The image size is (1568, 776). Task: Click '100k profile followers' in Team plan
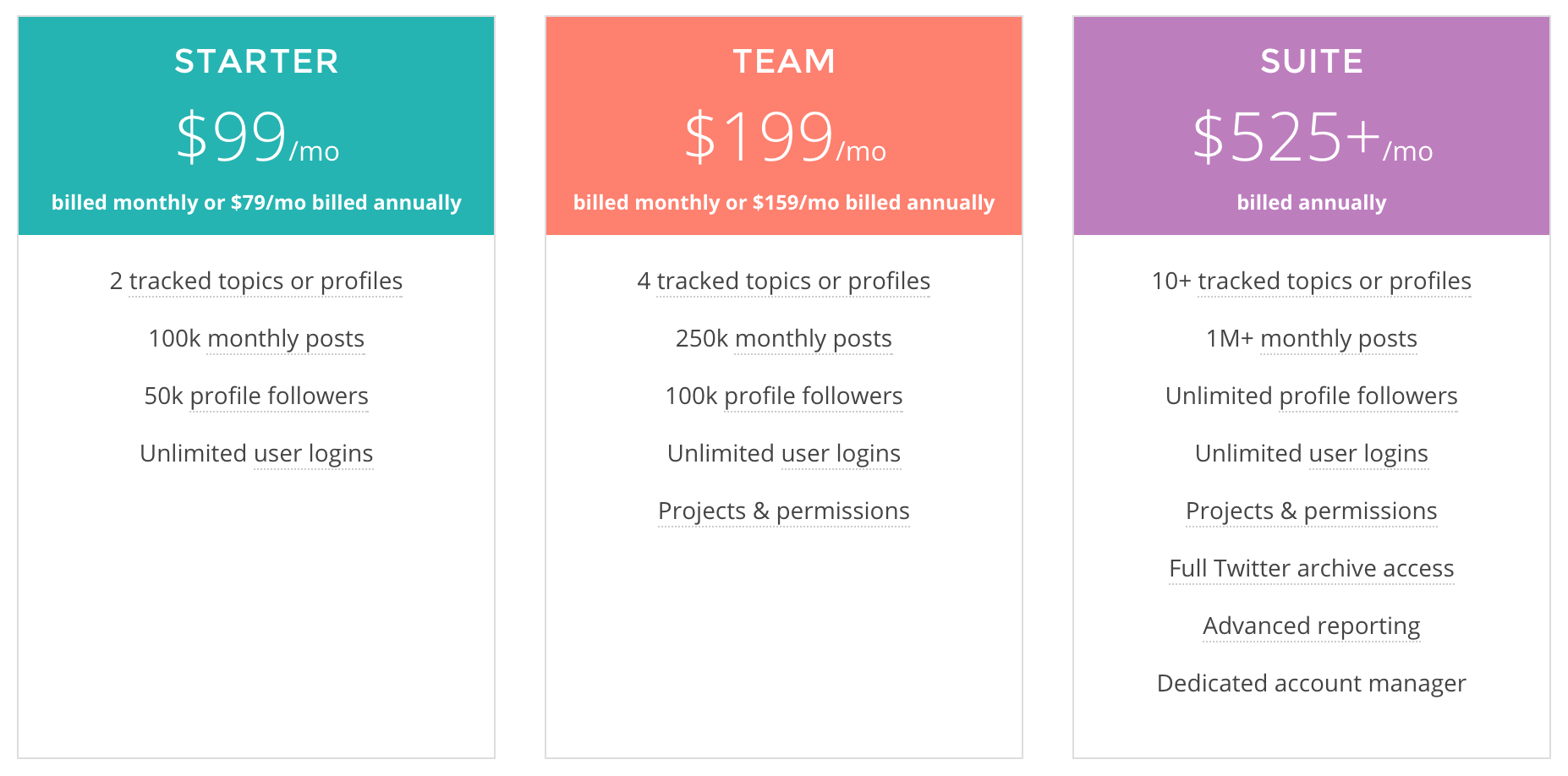click(784, 396)
